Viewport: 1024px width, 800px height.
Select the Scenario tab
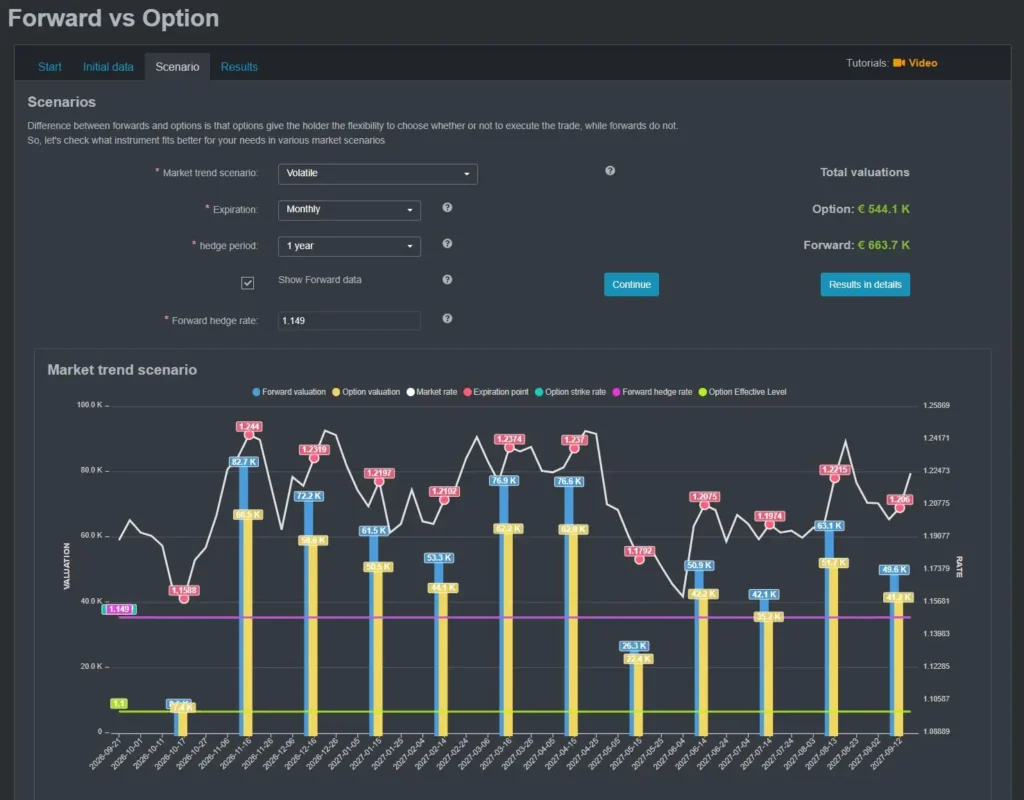[x=177, y=67]
